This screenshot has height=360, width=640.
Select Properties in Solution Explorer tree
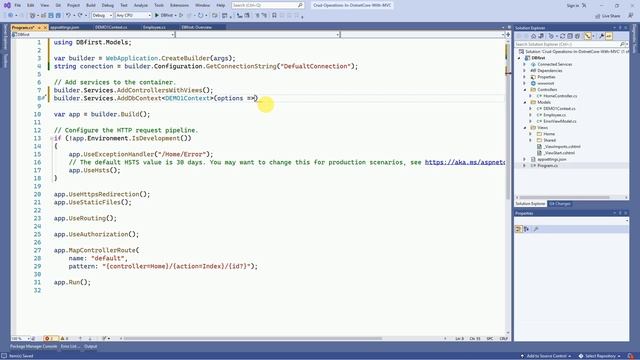coord(546,77)
